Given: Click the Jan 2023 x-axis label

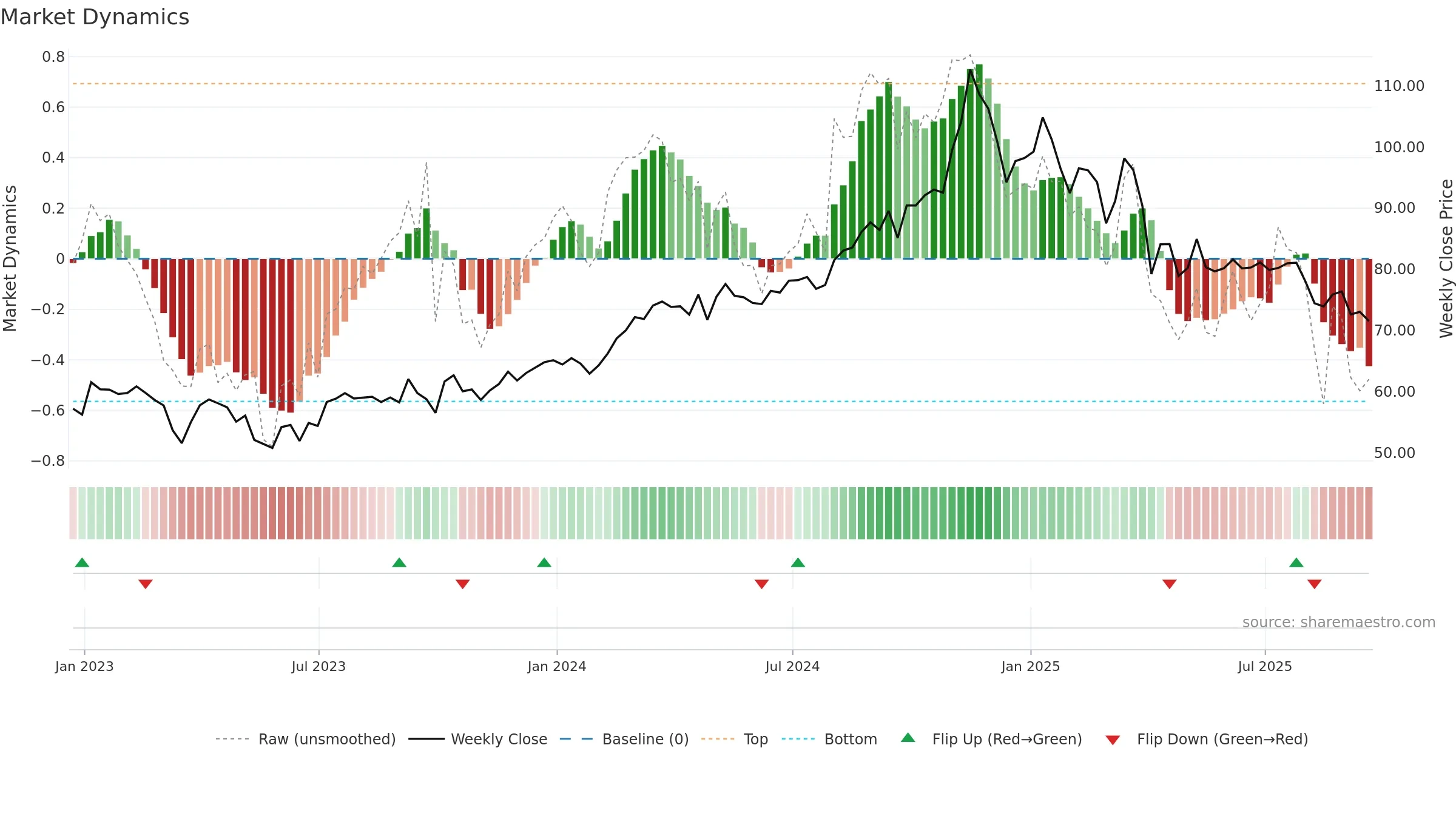Looking at the screenshot, I should click(x=84, y=667).
